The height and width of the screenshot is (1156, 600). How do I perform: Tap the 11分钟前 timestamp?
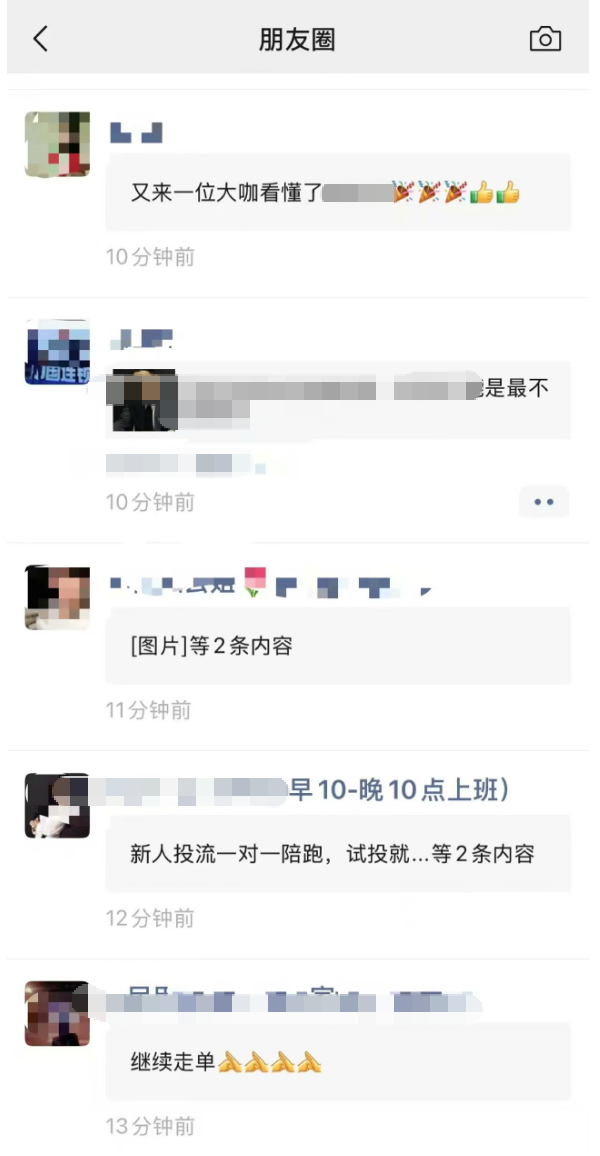click(150, 711)
